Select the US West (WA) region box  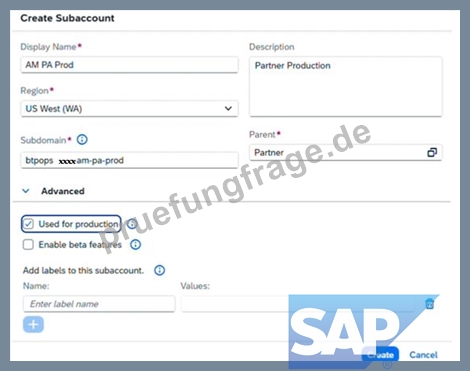129,109
